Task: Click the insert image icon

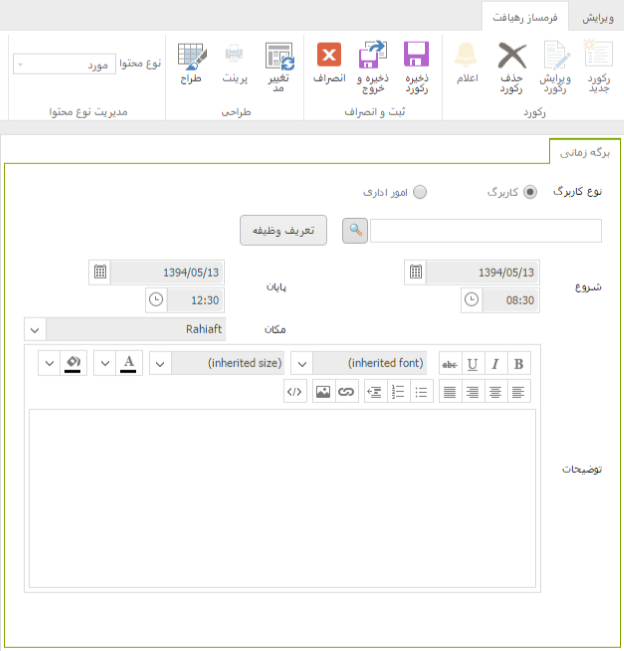Action: [x=323, y=391]
